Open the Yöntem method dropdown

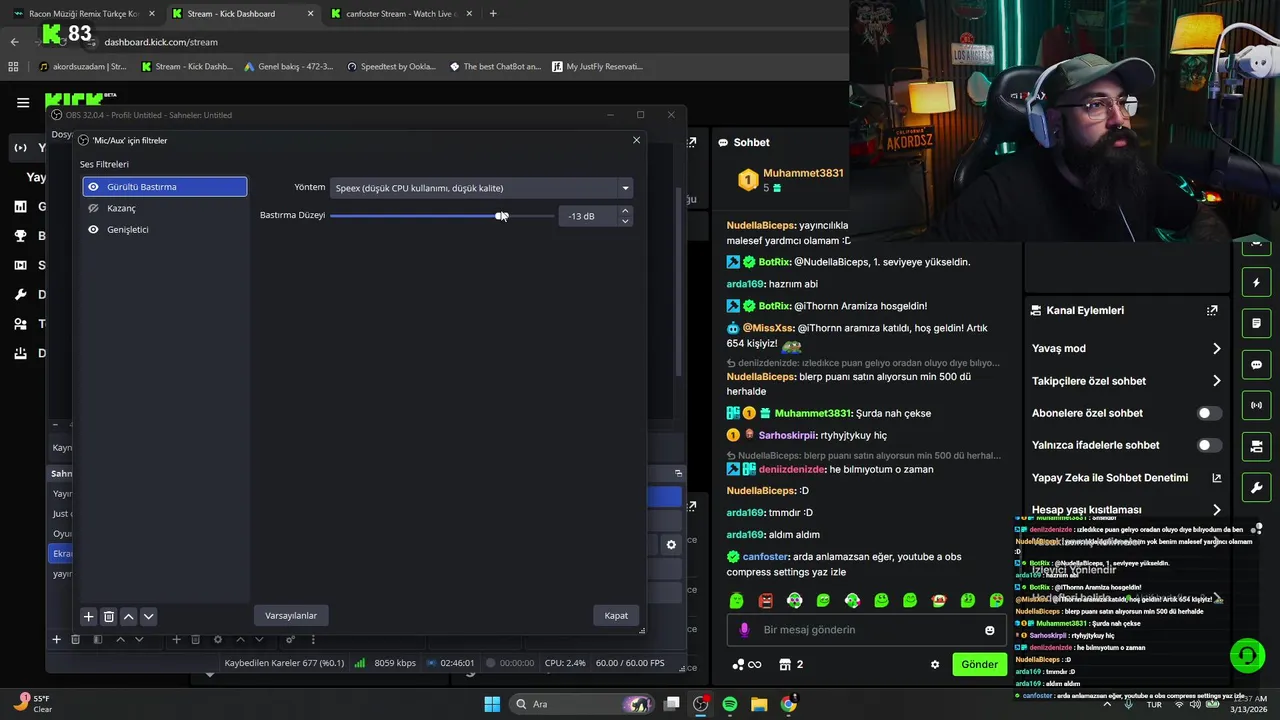(481, 188)
